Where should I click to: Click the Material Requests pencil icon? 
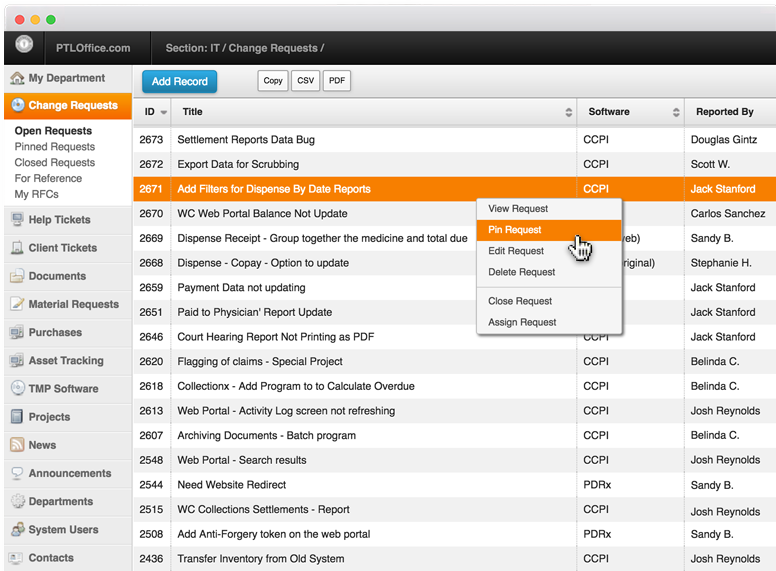point(17,304)
